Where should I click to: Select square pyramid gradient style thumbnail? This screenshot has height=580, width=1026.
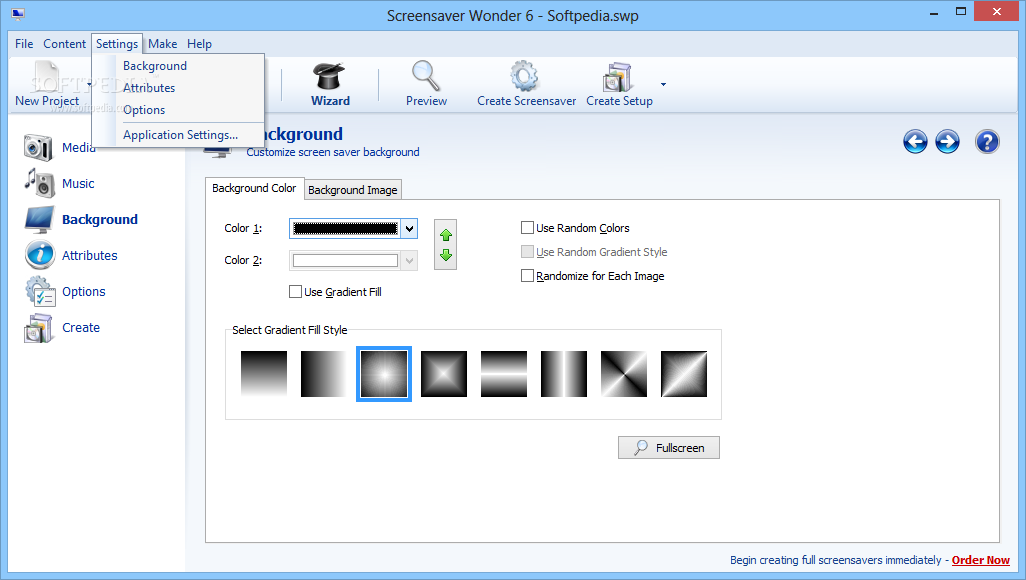(x=444, y=374)
